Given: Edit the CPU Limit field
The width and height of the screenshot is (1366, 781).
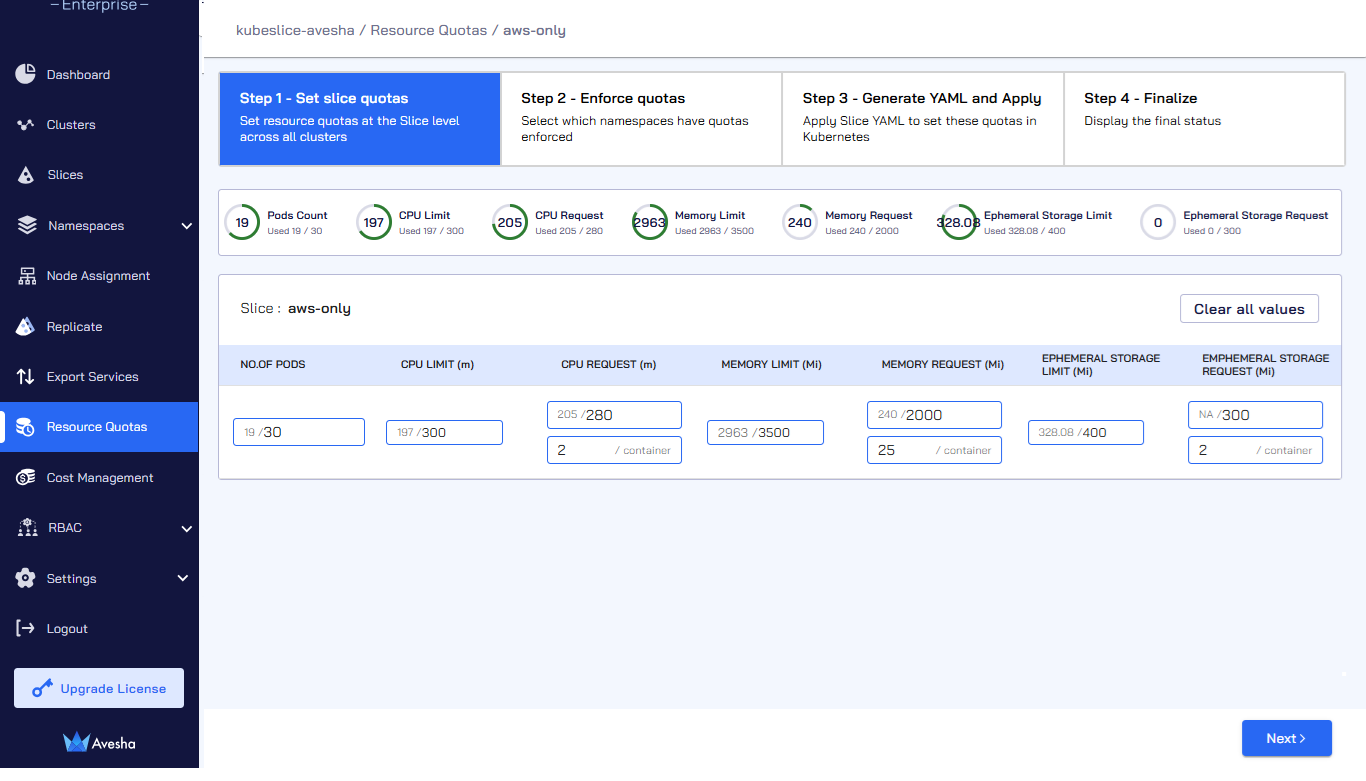Looking at the screenshot, I should 444,432.
